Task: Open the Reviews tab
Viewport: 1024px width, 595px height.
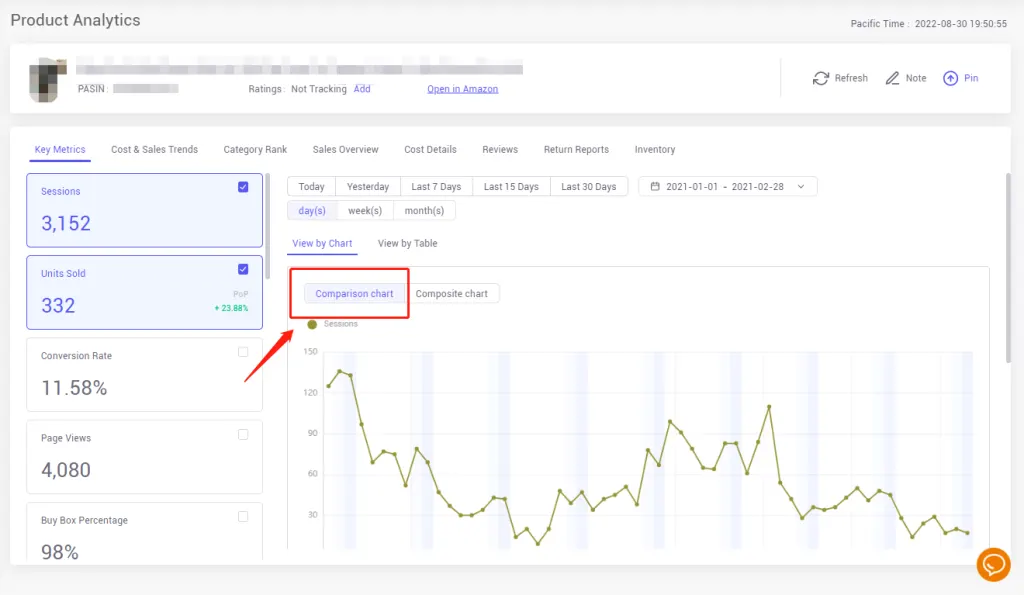Action: point(499,149)
